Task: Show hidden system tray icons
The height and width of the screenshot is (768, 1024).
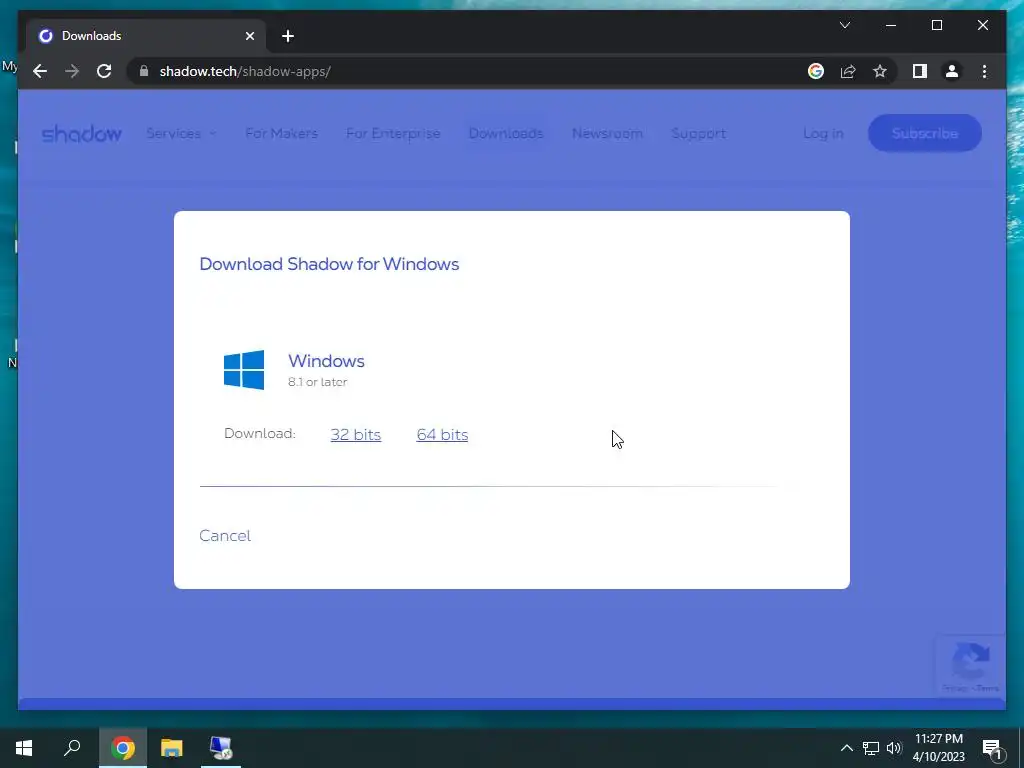Action: [x=846, y=748]
